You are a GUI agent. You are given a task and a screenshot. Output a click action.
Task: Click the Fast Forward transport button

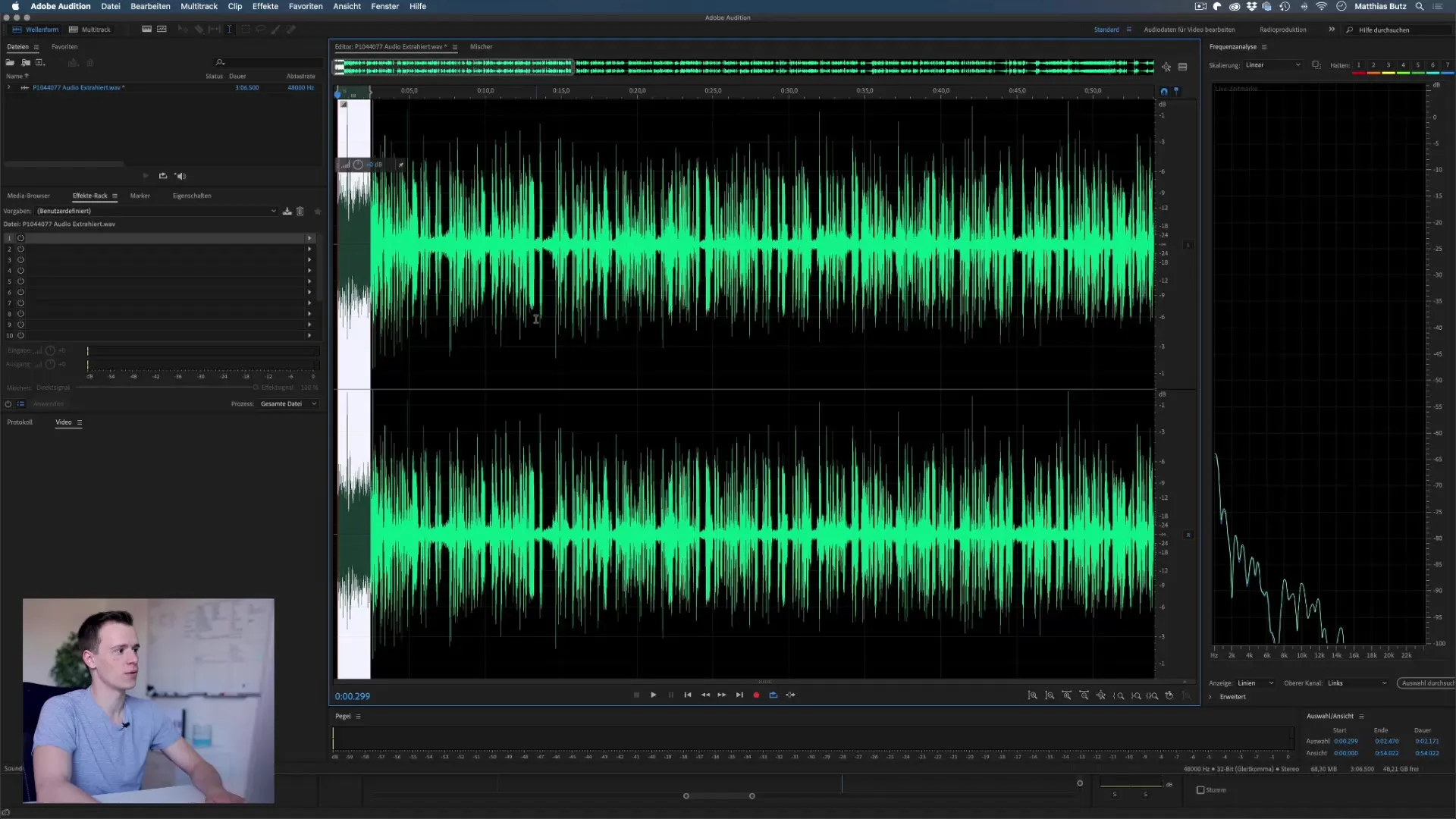[722, 695]
